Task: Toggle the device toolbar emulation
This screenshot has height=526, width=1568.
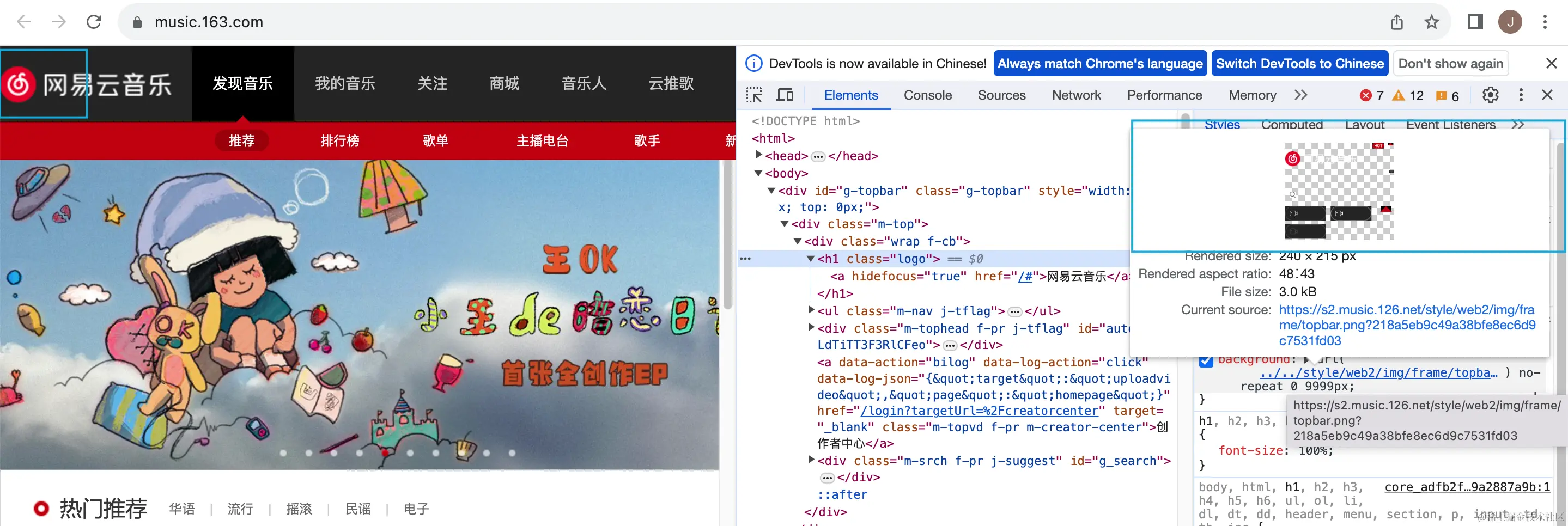Action: tap(785, 95)
